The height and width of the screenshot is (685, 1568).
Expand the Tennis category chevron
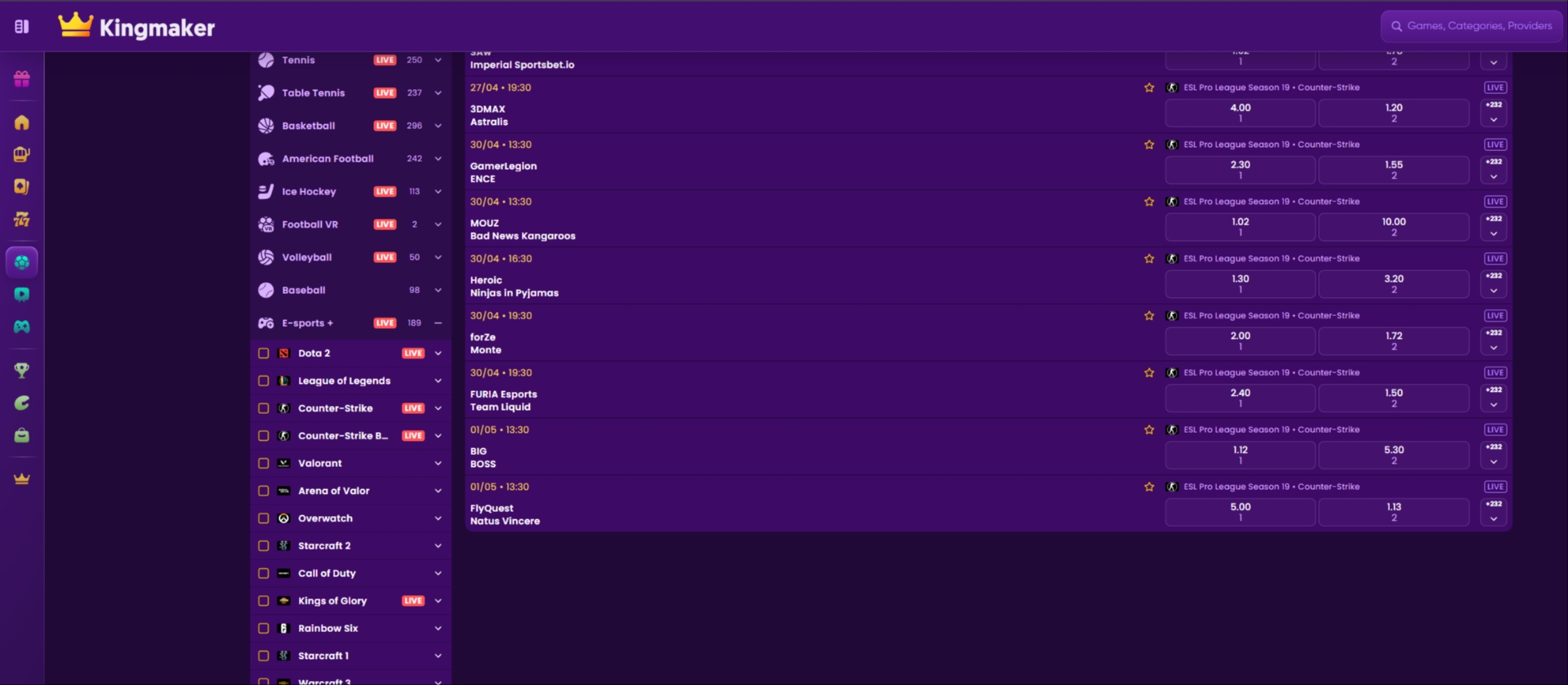click(439, 60)
